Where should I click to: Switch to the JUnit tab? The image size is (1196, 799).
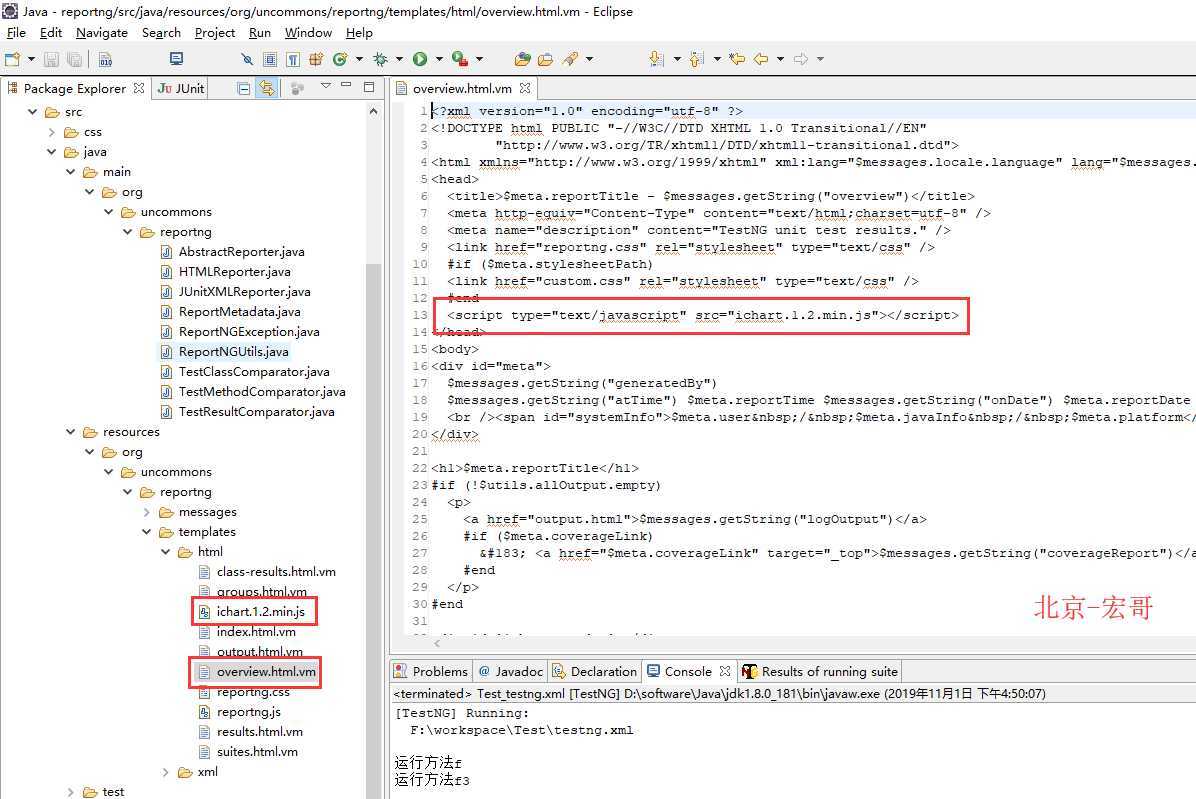point(182,88)
